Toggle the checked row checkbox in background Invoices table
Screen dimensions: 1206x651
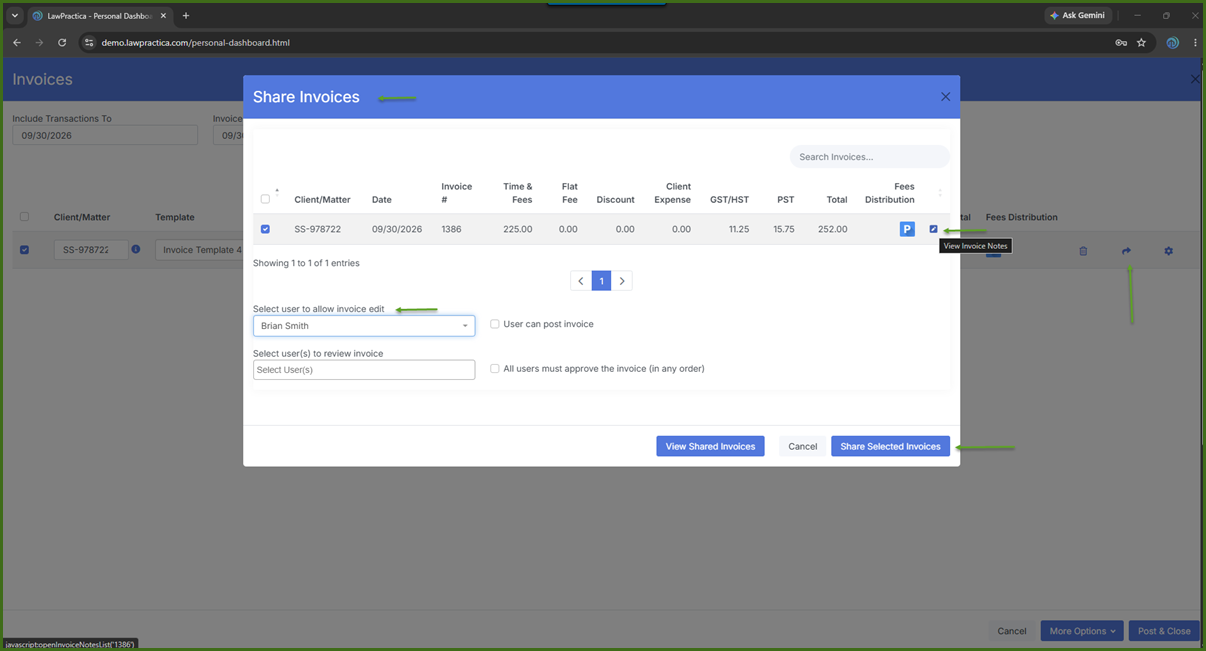click(25, 250)
